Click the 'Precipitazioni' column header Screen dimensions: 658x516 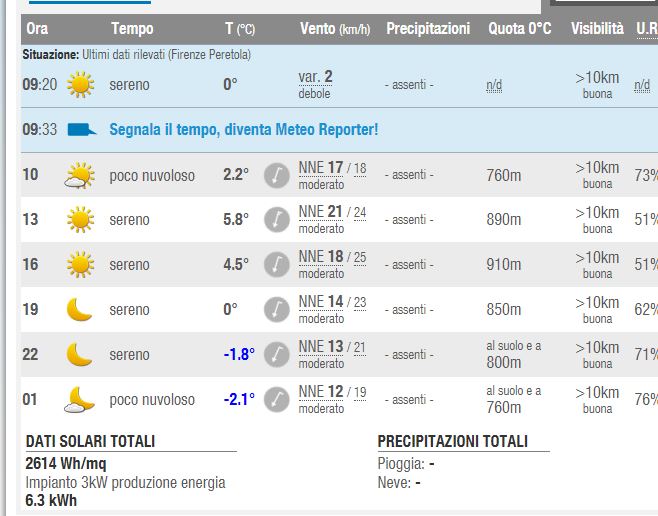coord(428,29)
